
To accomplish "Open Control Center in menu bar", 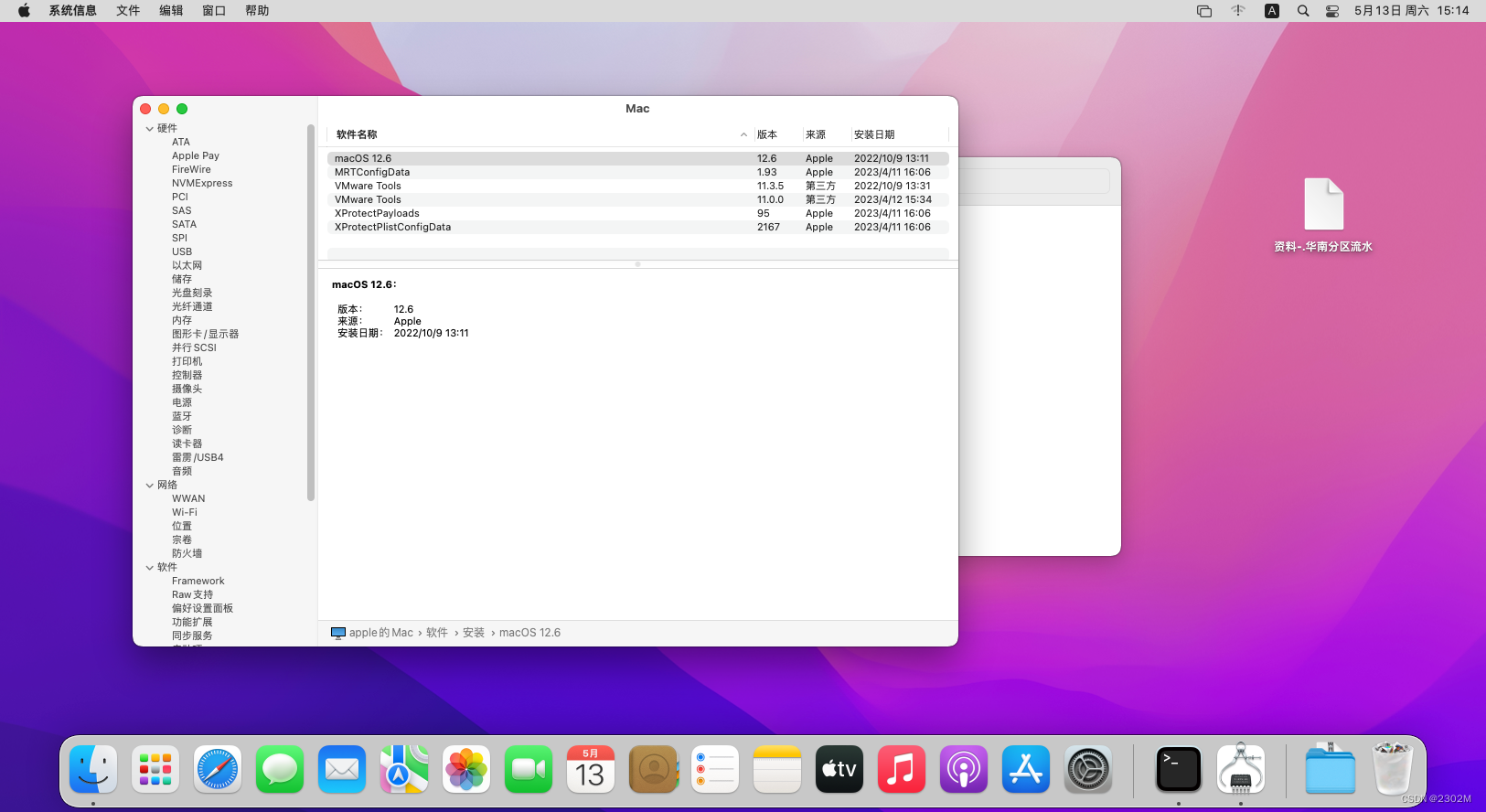I will tap(1332, 11).
